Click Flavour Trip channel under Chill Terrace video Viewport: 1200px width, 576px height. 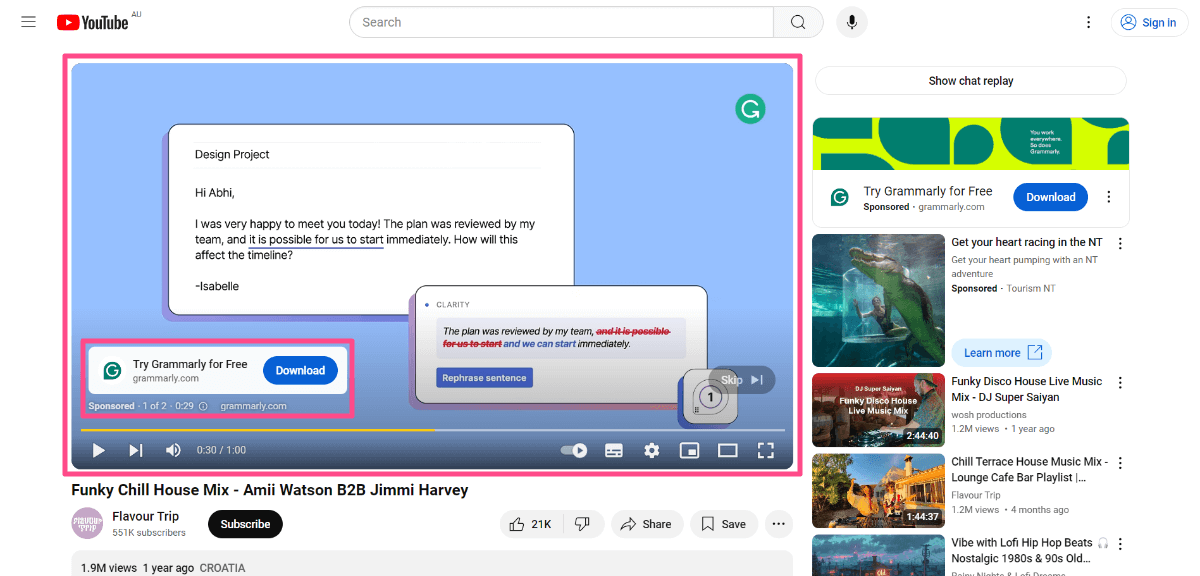coord(976,495)
